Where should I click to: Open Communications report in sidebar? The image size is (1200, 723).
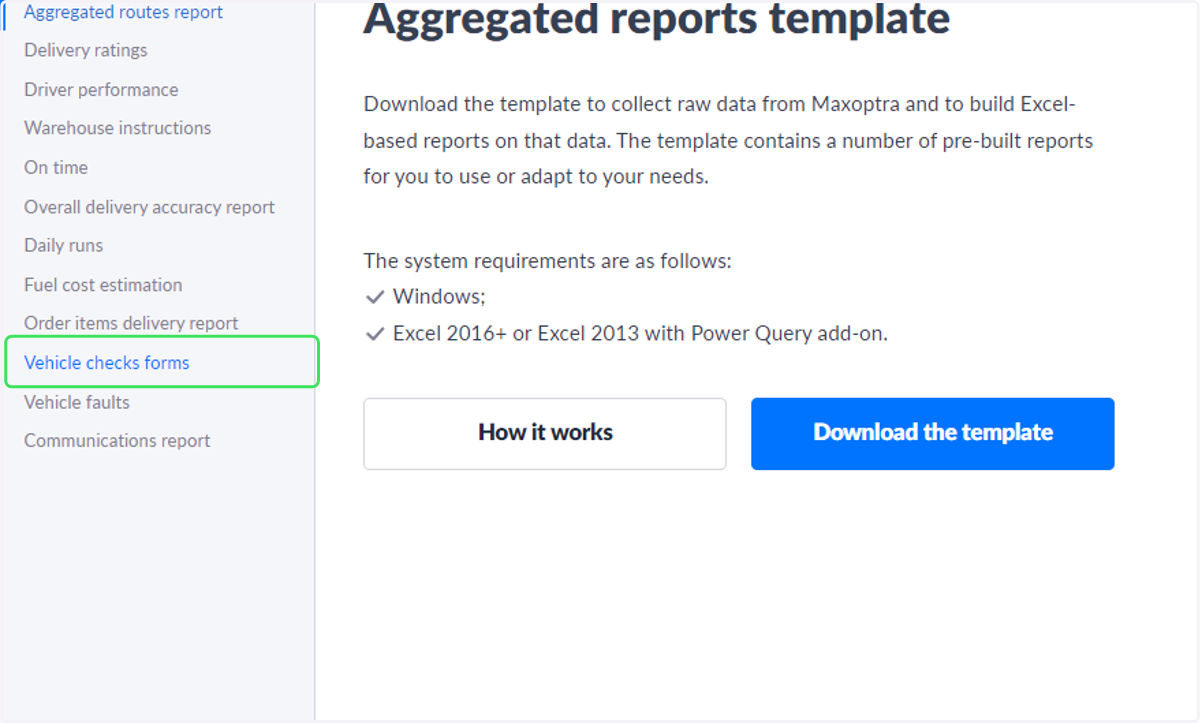pos(117,440)
